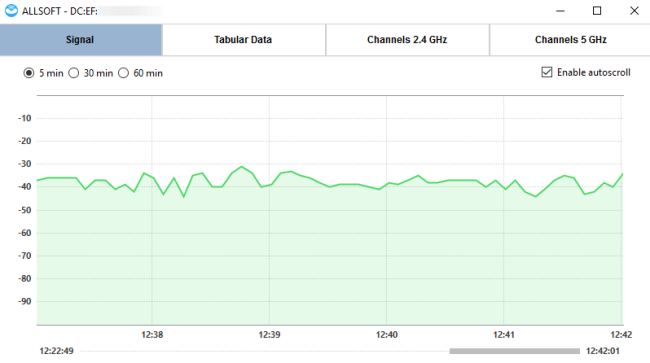Image resolution: width=650 pixels, height=363 pixels.
Task: Switch to the Signal tab
Action: pyautogui.click(x=80, y=40)
